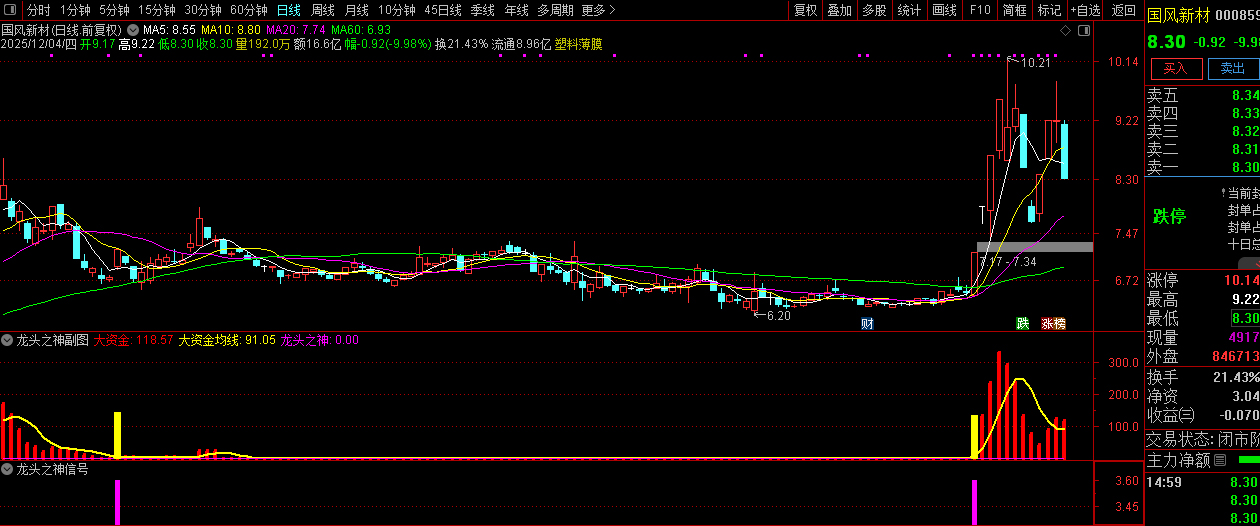The width and height of the screenshot is (1260, 526).
Task: Click the MA5: 8.55 moving average label
Action: [x=167, y=30]
